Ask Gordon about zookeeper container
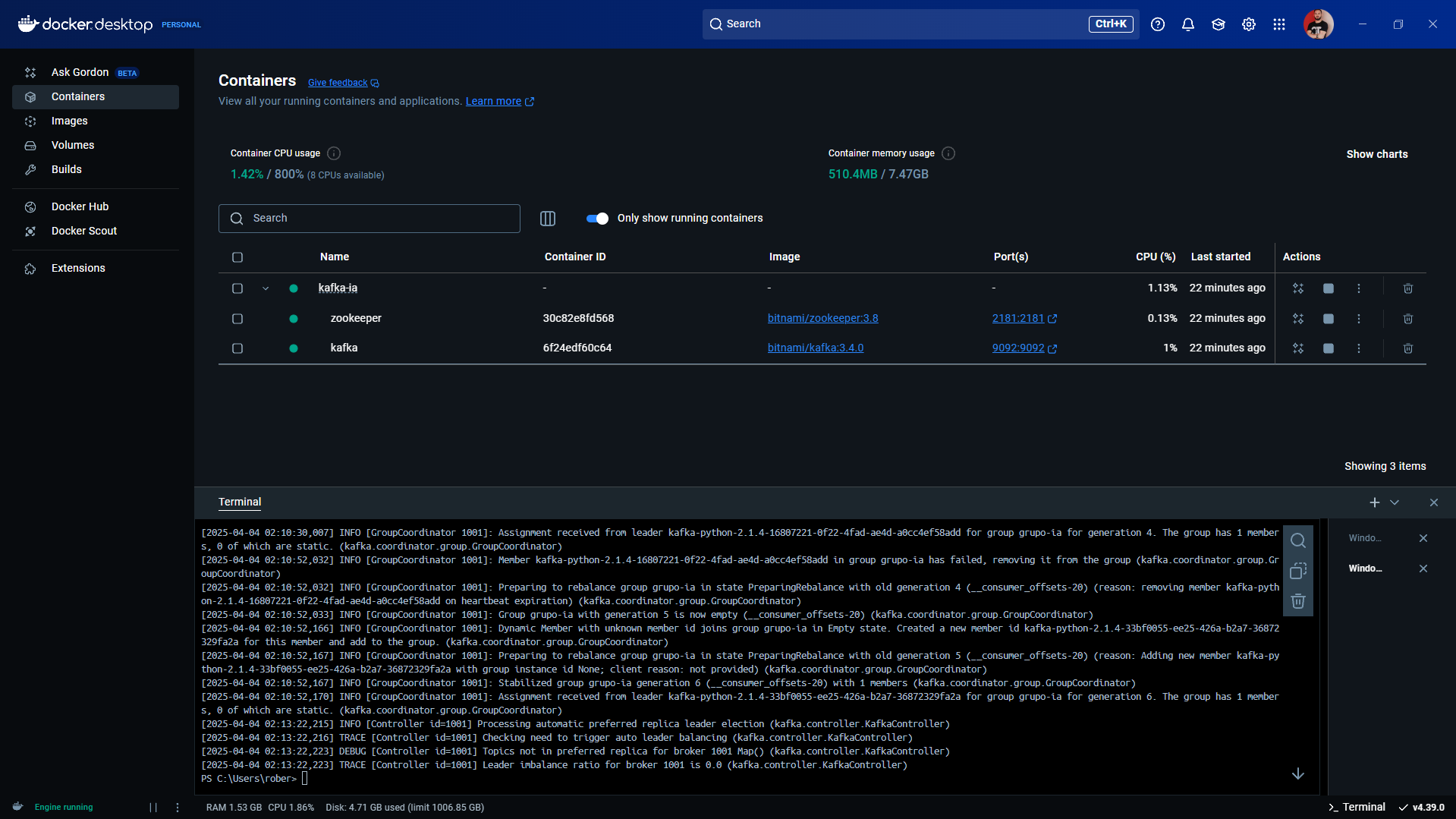Image resolution: width=1456 pixels, height=819 pixels. coord(1298,319)
